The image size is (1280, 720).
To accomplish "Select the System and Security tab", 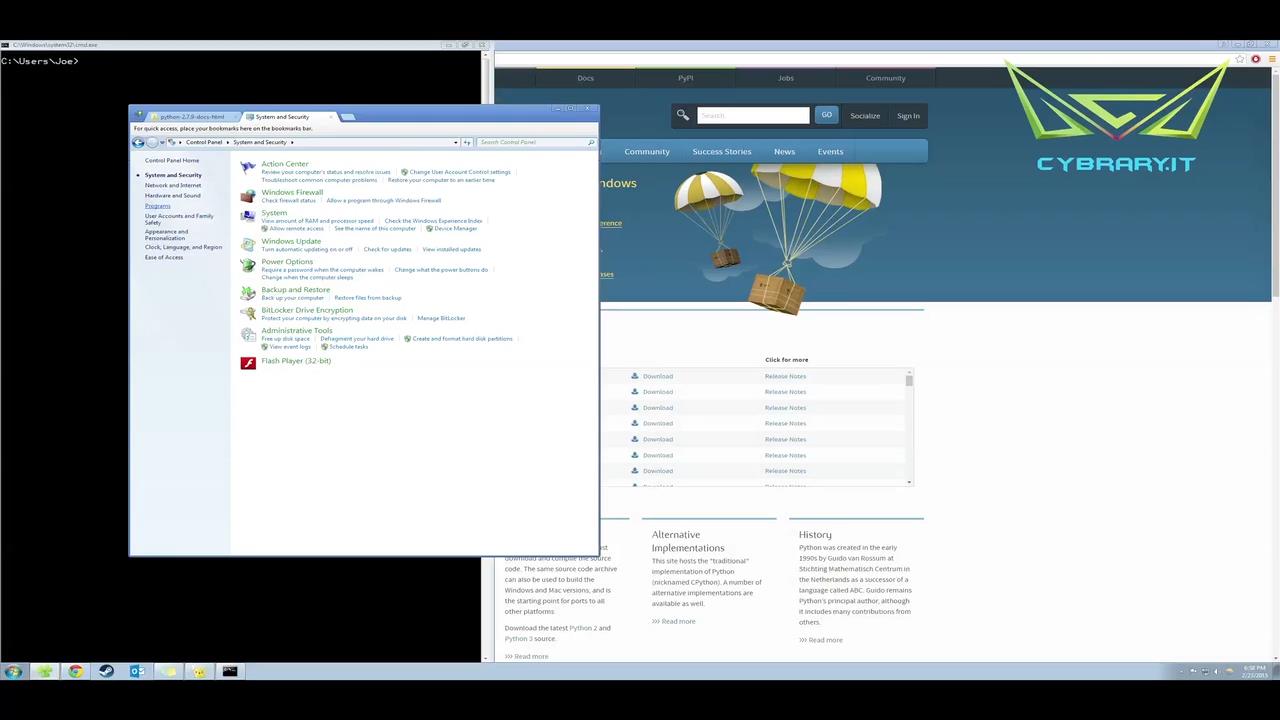I will [284, 117].
